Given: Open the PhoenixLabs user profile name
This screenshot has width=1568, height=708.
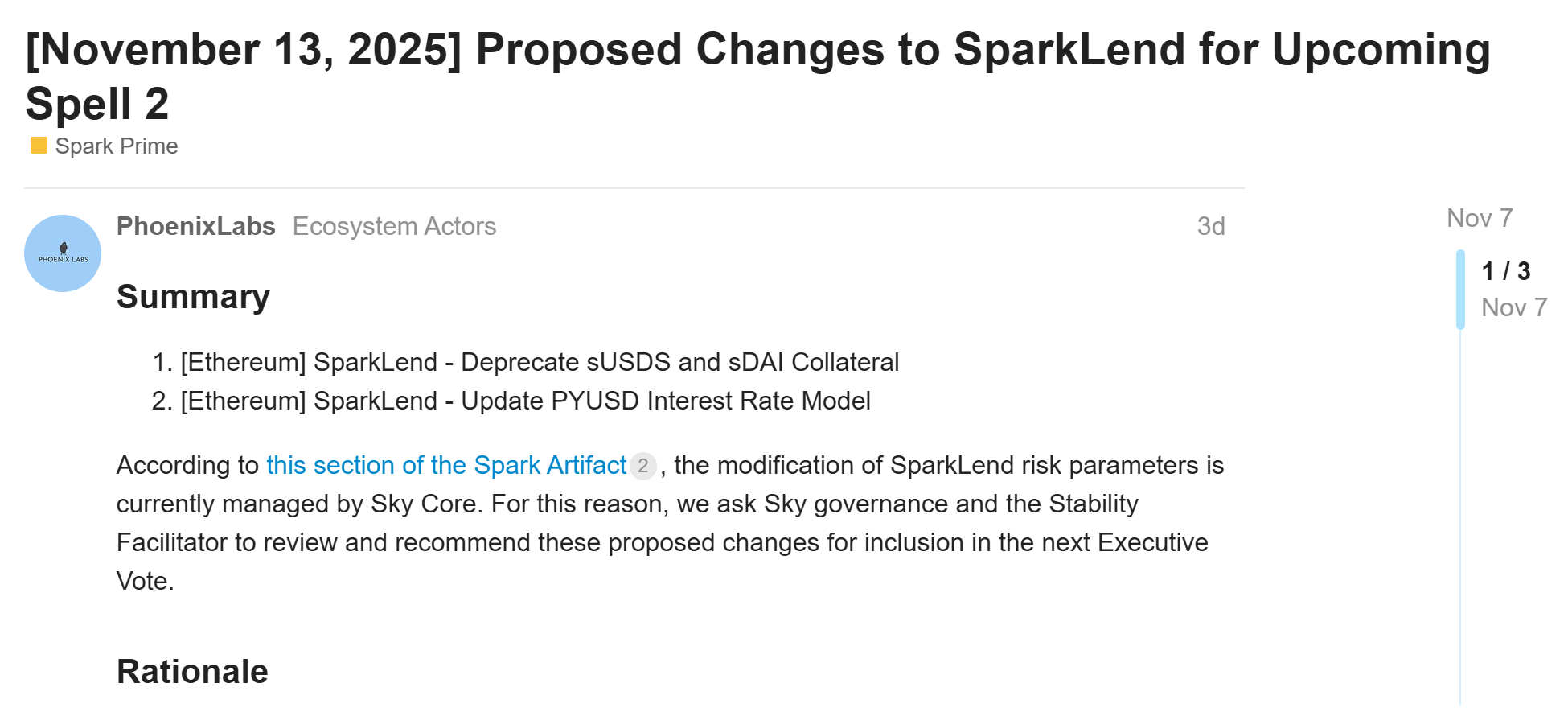Looking at the screenshot, I should [x=195, y=227].
